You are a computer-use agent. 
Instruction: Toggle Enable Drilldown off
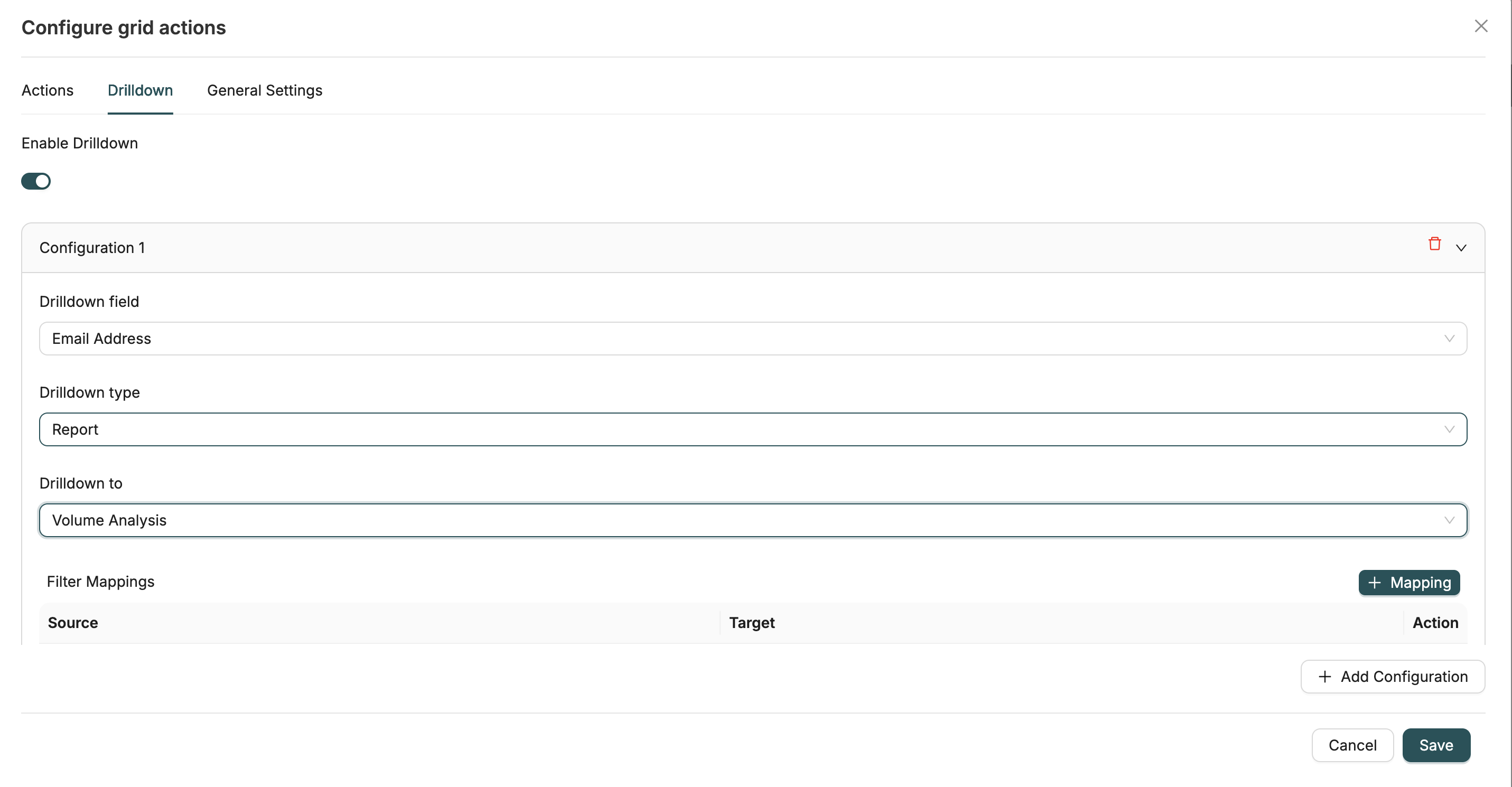(36, 181)
